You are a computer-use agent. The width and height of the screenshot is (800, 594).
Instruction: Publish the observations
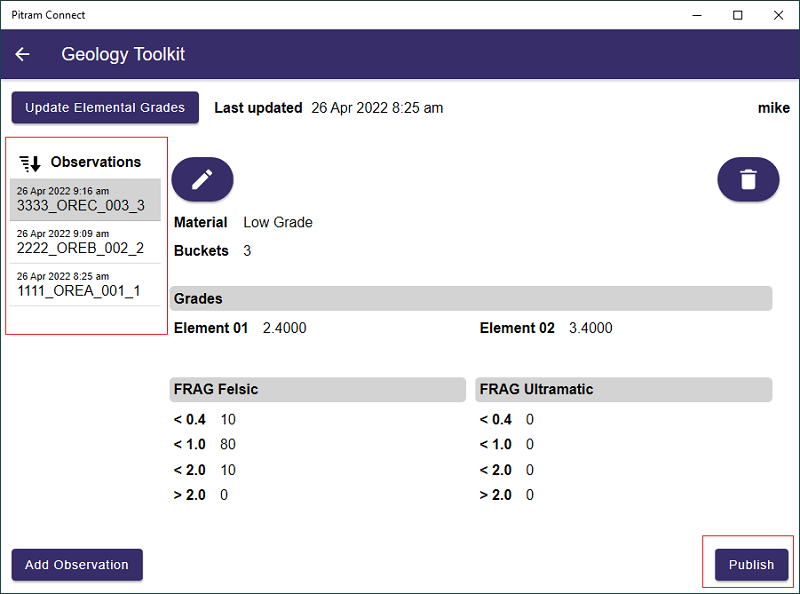point(751,564)
